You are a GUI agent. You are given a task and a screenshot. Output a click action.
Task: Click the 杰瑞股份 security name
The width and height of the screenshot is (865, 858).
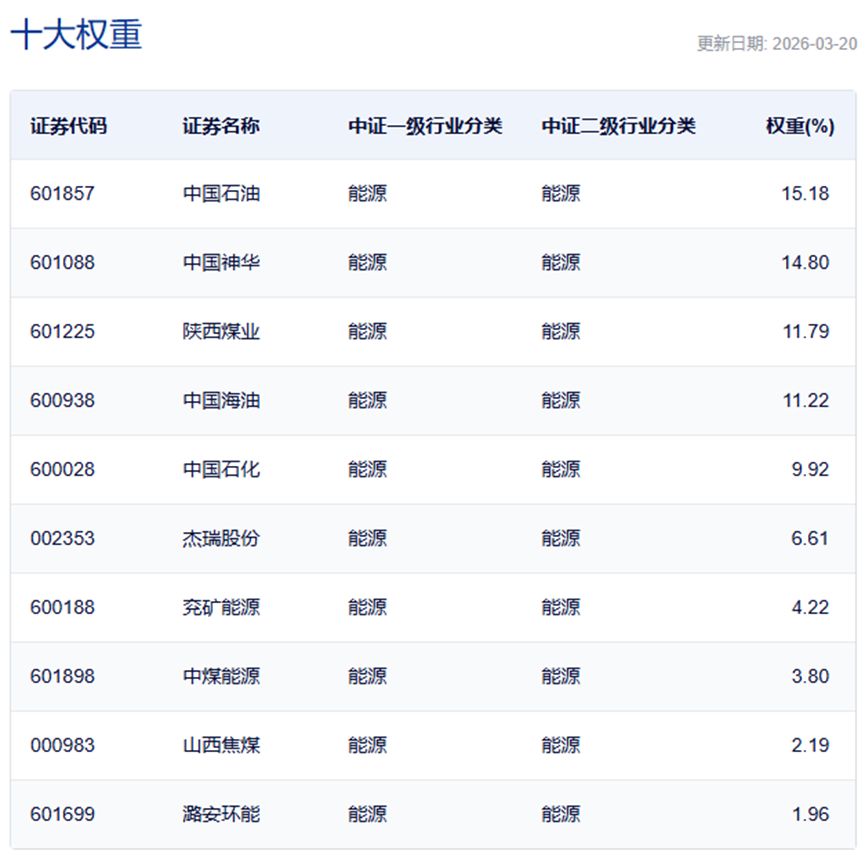(x=221, y=538)
